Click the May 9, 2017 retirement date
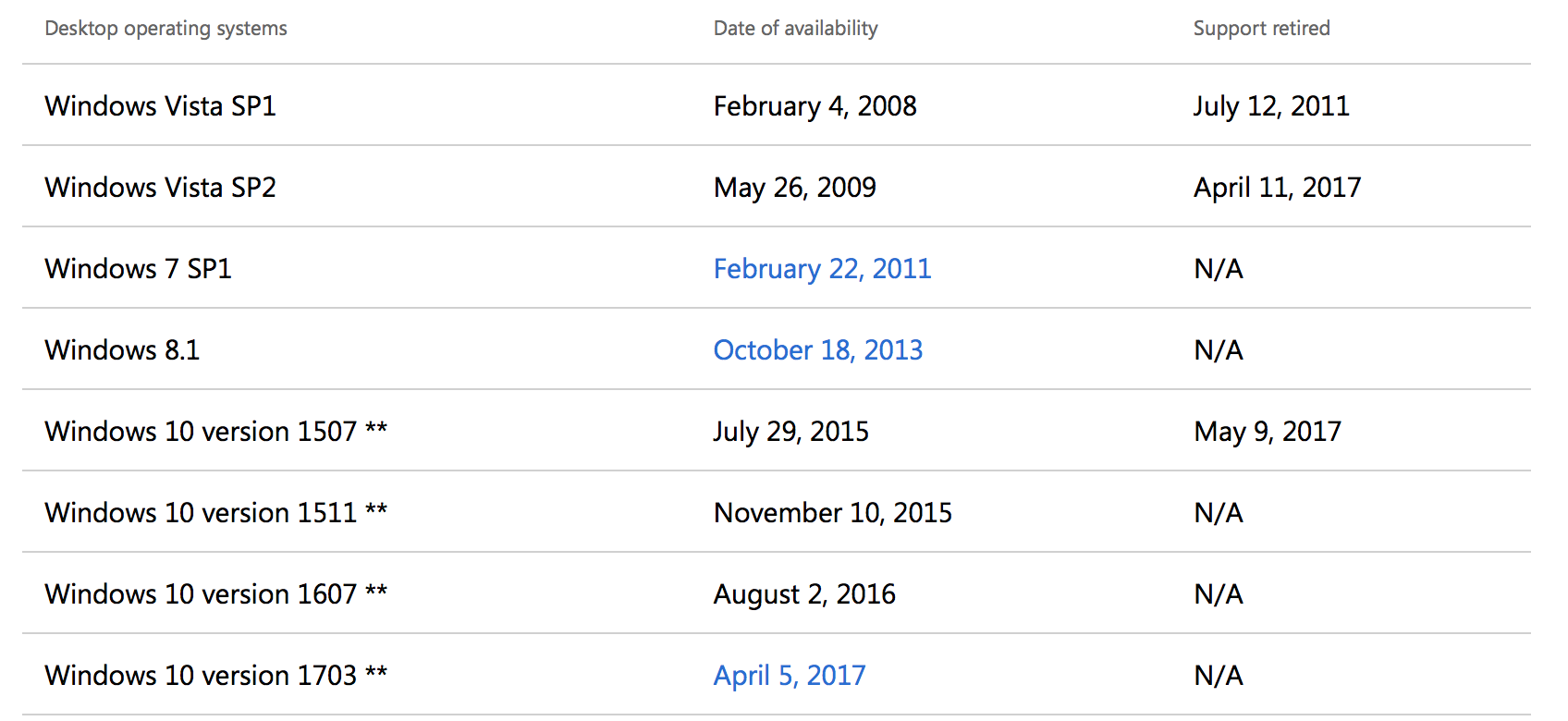The width and height of the screenshot is (1568, 721). click(1267, 432)
